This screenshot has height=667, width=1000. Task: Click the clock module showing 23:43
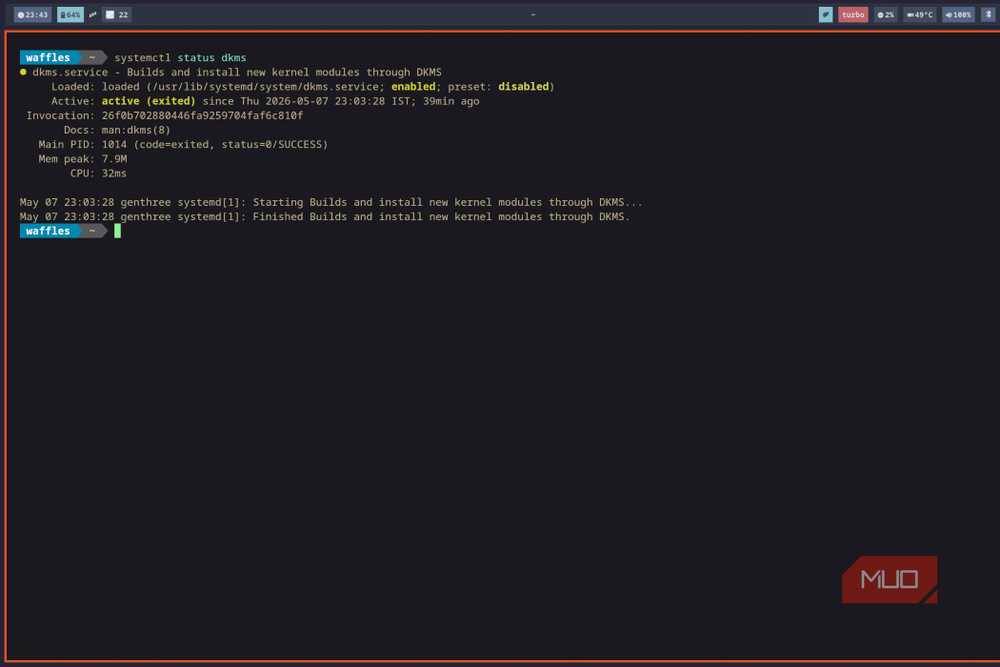tap(33, 15)
